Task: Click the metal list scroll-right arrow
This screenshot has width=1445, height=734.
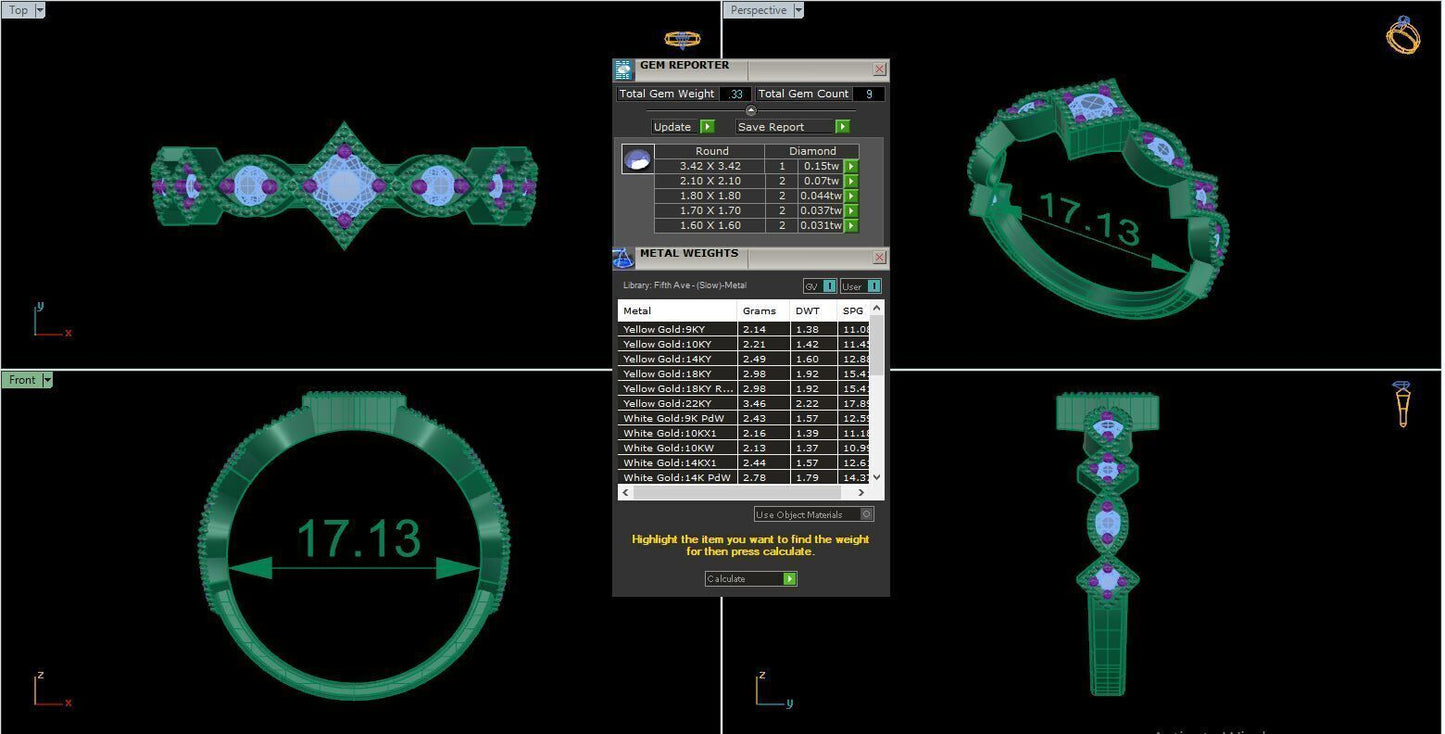Action: coord(863,492)
